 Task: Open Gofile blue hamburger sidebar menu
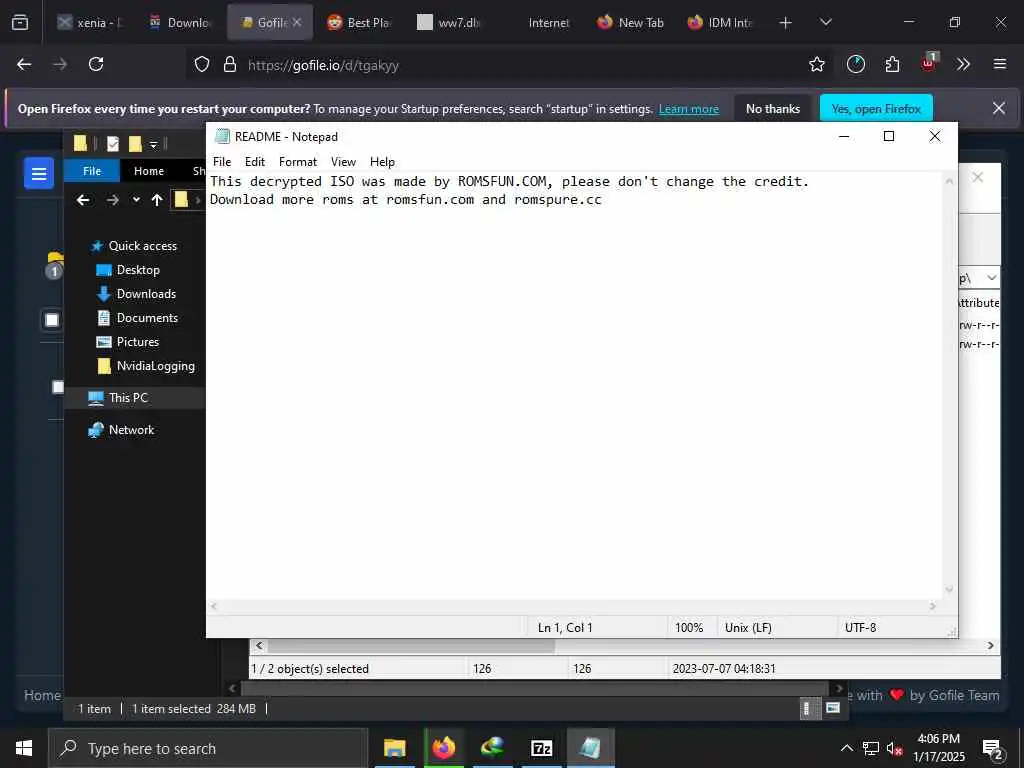pyautogui.click(x=39, y=173)
